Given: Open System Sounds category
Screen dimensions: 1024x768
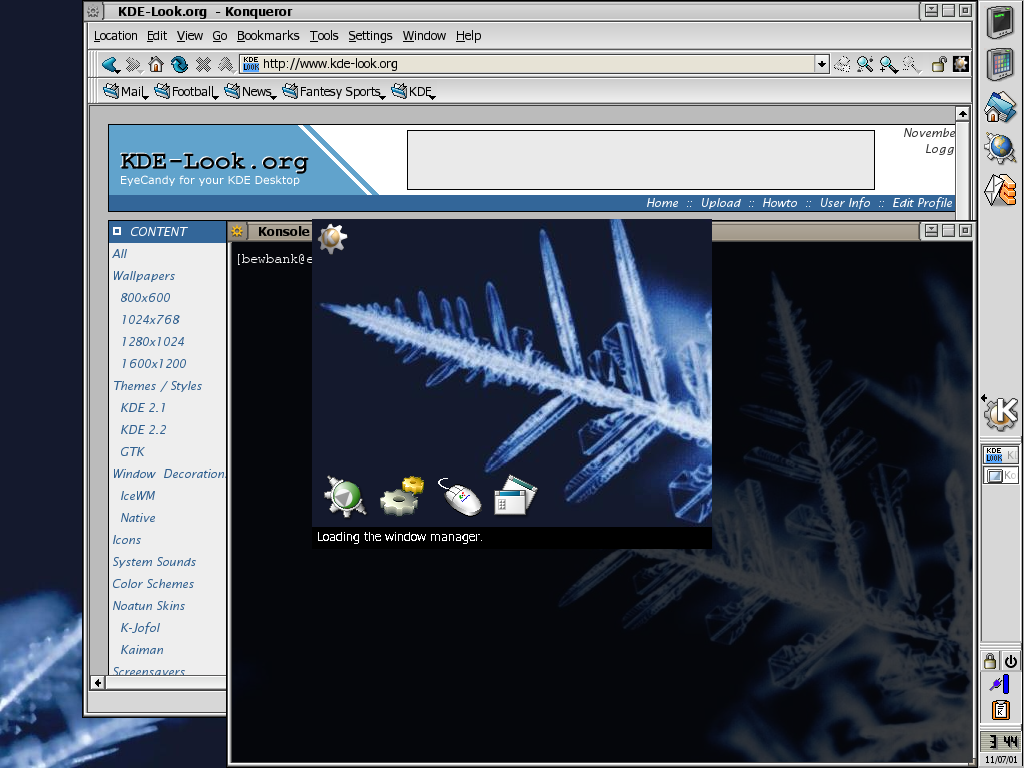Looking at the screenshot, I should pyautogui.click(x=154, y=562).
